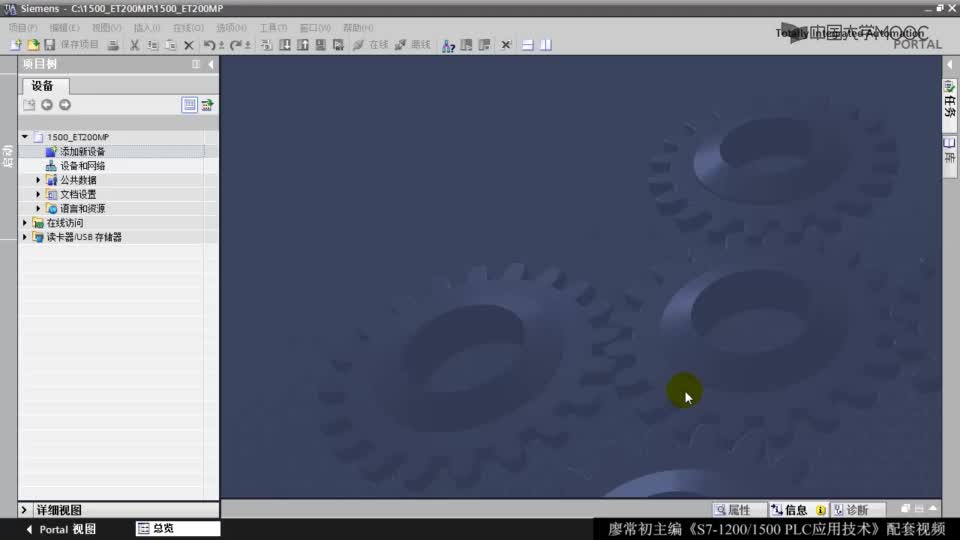
Task: Click the new group icon in project tree
Action: coord(29,105)
